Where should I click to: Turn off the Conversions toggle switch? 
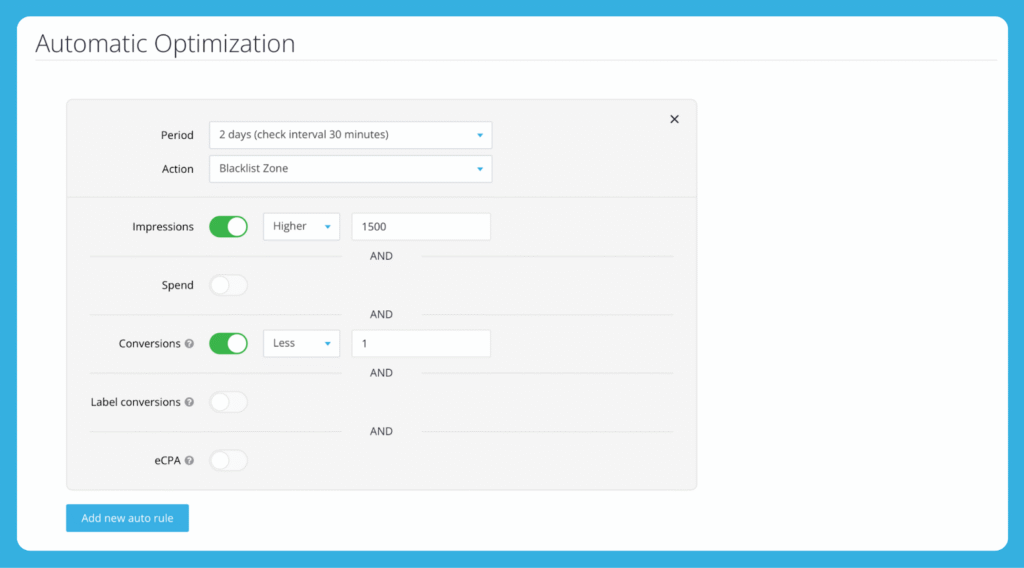coord(228,344)
